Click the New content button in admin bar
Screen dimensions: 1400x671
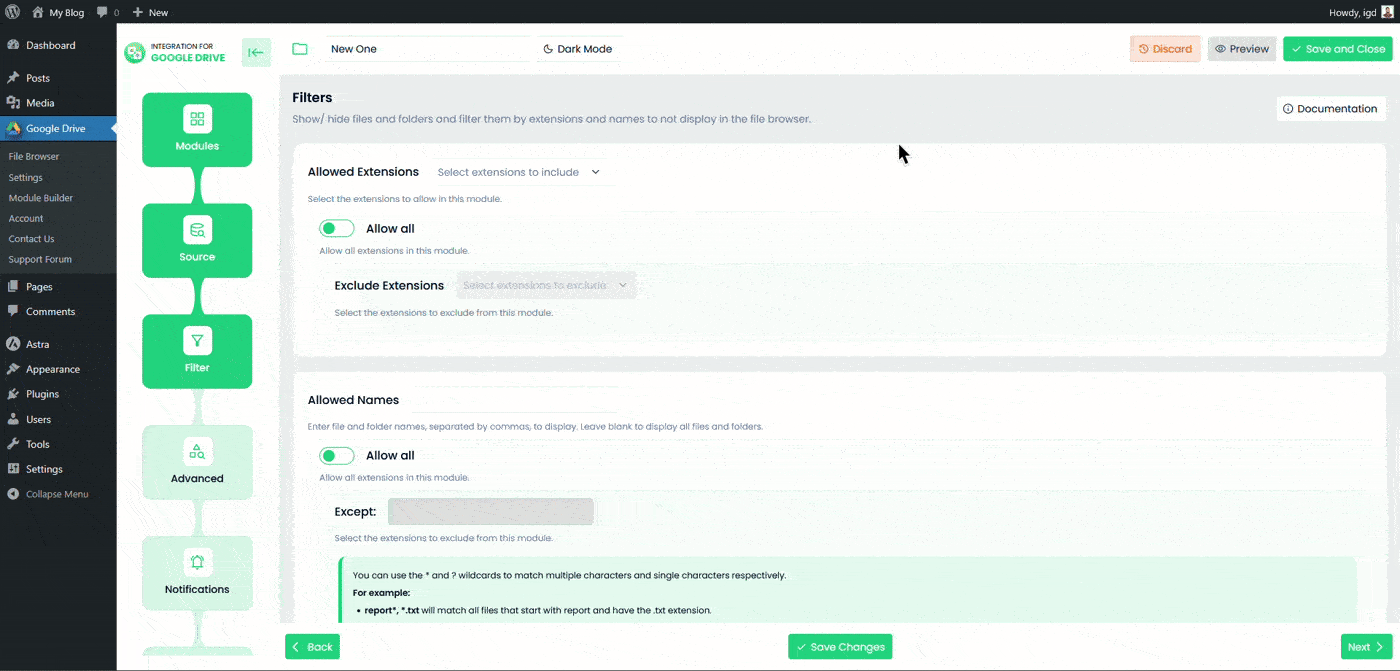click(x=150, y=12)
